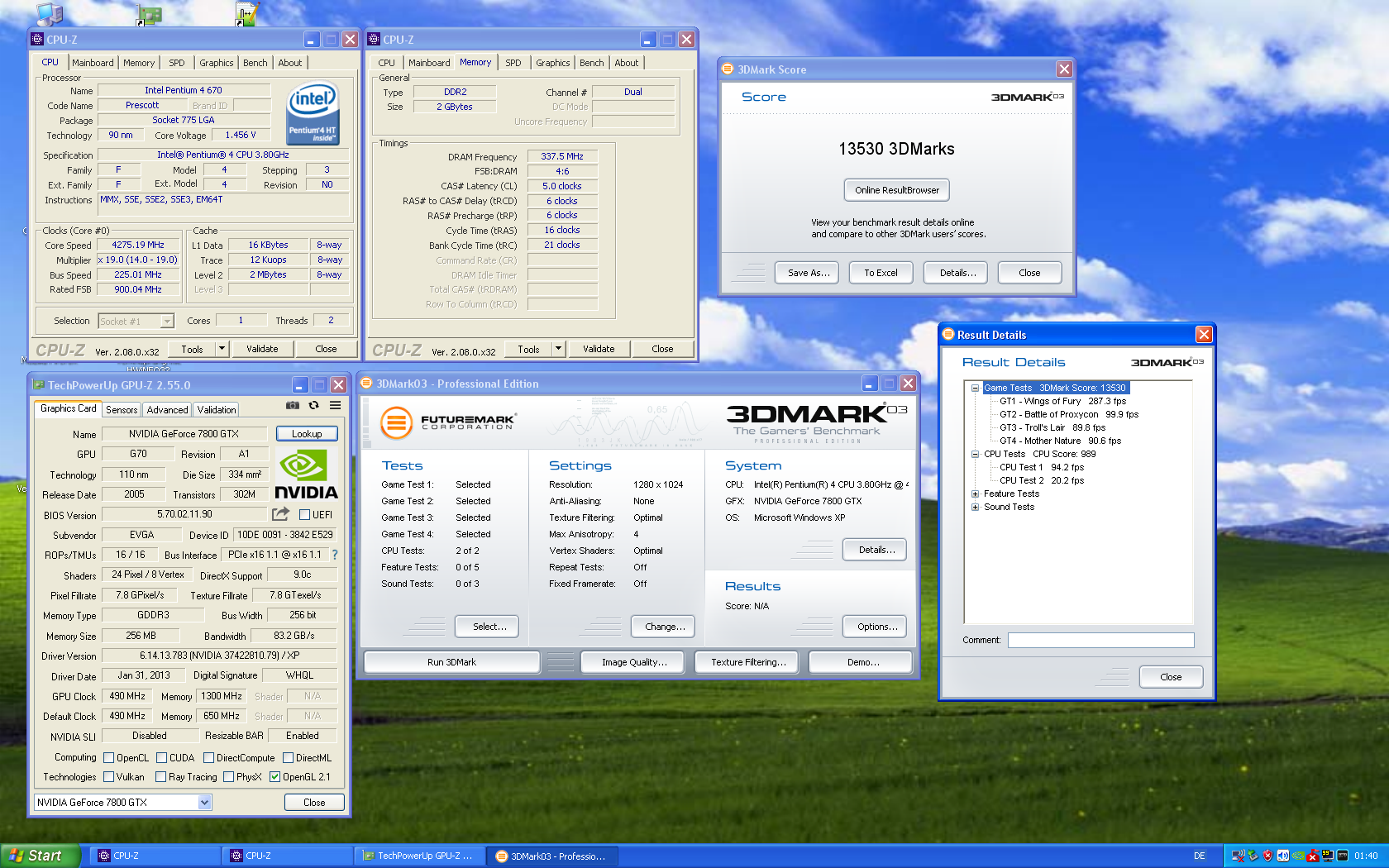Screen dimensions: 1389x868
Task: Select the CPU Test 2 result row
Action: (x=1042, y=480)
